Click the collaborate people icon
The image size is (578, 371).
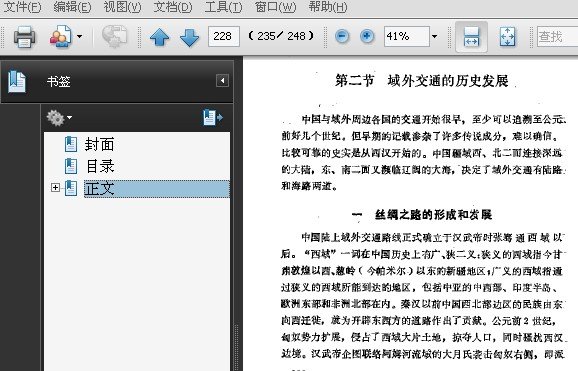61,37
